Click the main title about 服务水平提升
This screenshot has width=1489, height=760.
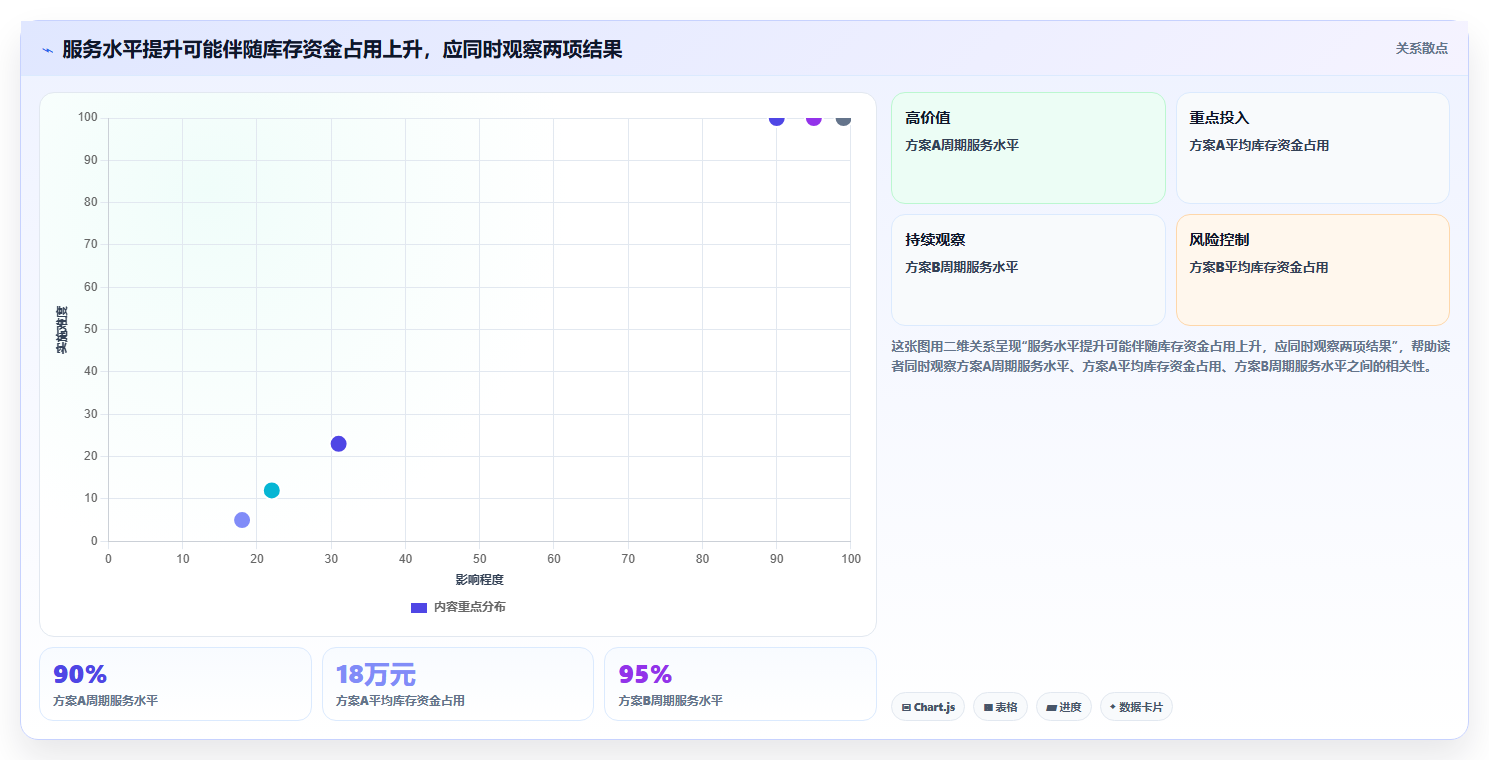tap(342, 49)
